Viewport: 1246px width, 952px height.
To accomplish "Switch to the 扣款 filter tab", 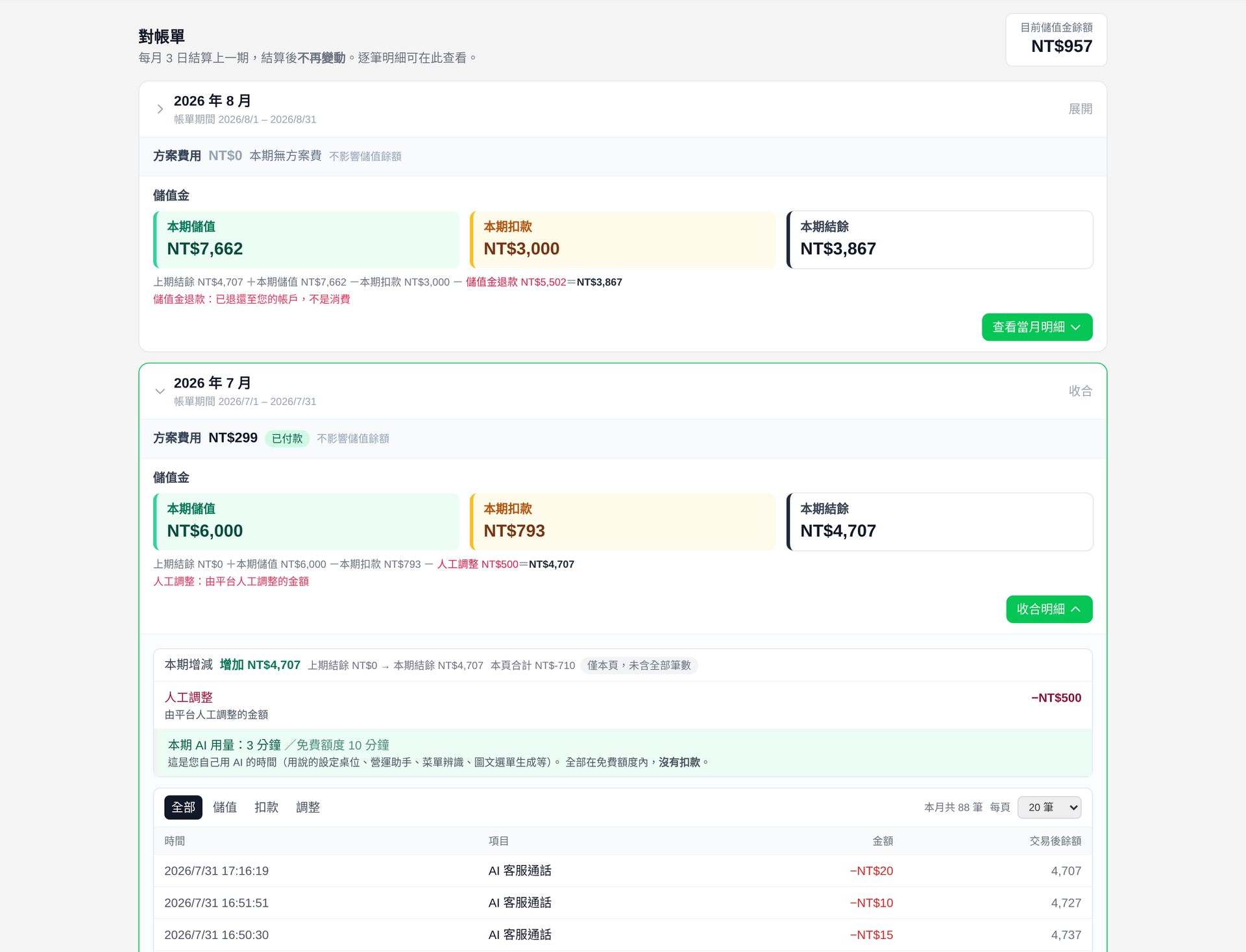I will click(x=266, y=807).
